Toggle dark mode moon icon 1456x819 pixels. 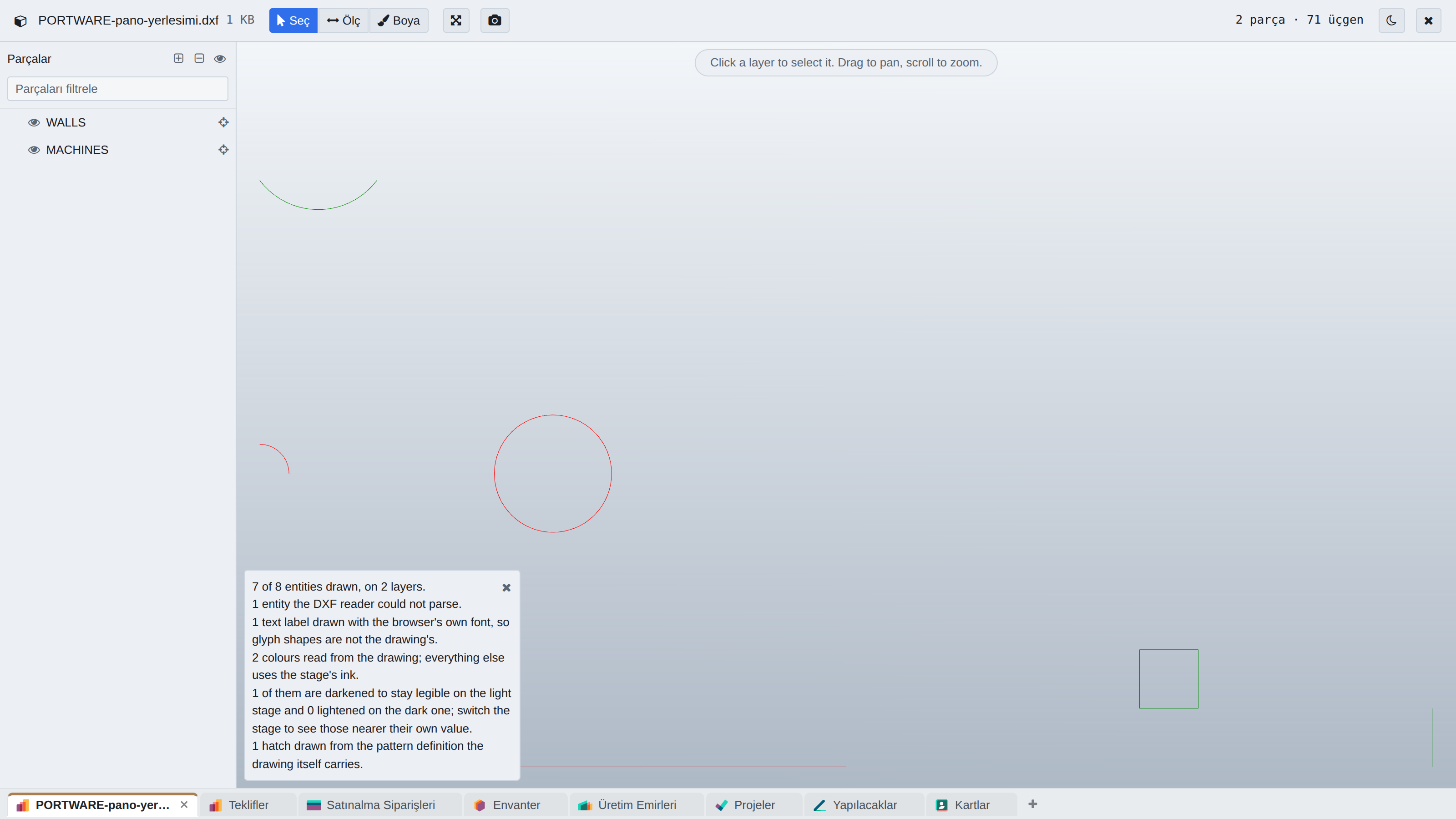coord(1391,20)
